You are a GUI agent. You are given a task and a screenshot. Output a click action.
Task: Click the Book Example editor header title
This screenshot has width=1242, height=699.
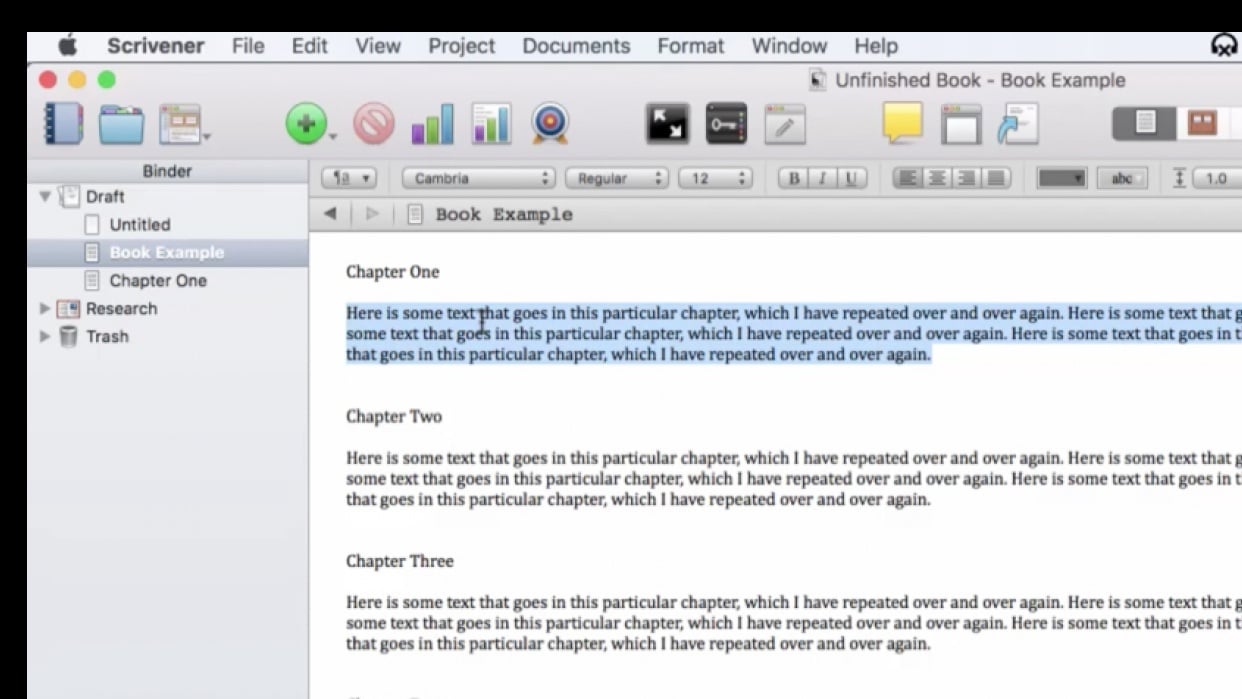pyautogui.click(x=504, y=214)
